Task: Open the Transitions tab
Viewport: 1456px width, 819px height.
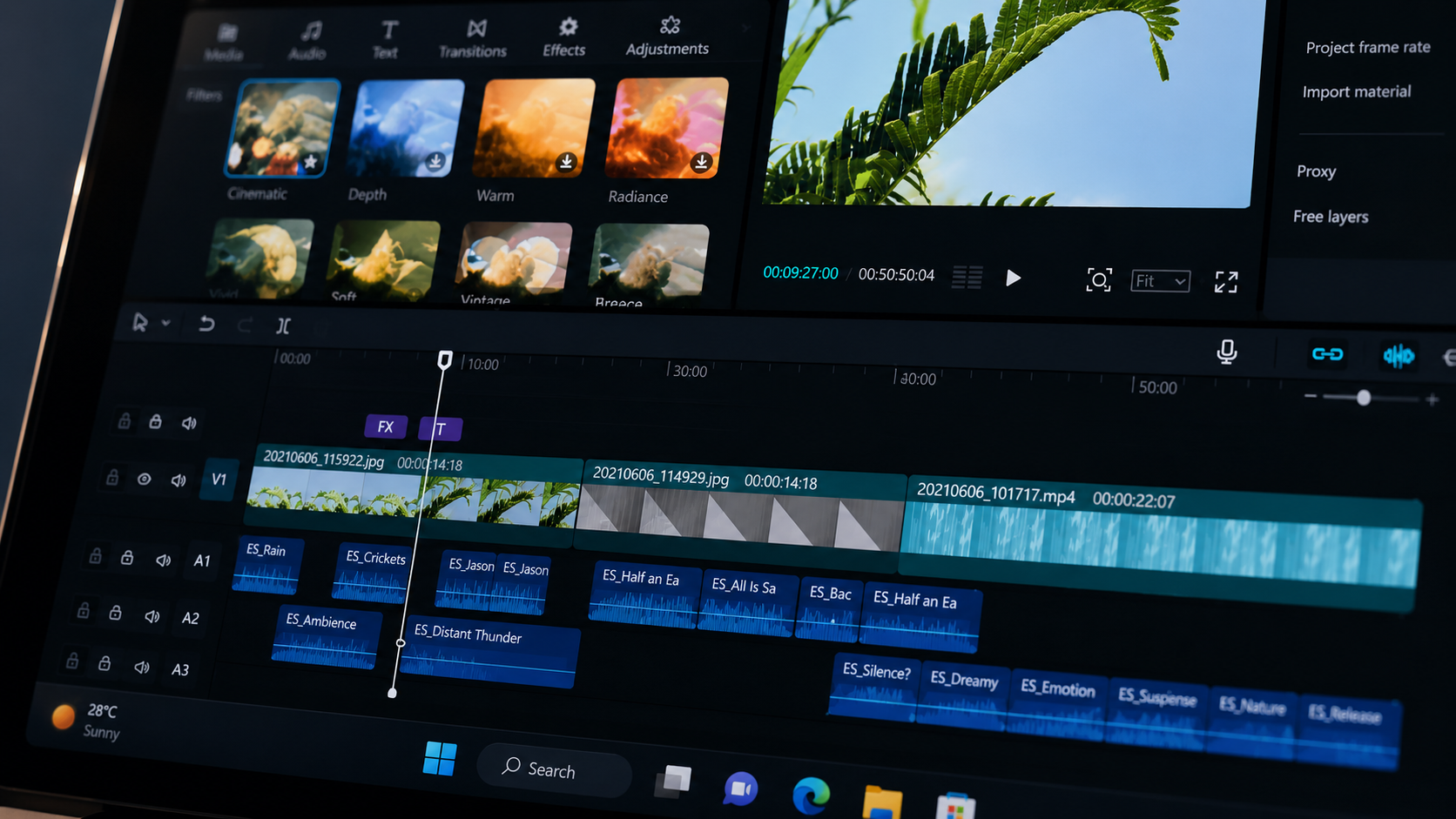Action: coord(473,39)
